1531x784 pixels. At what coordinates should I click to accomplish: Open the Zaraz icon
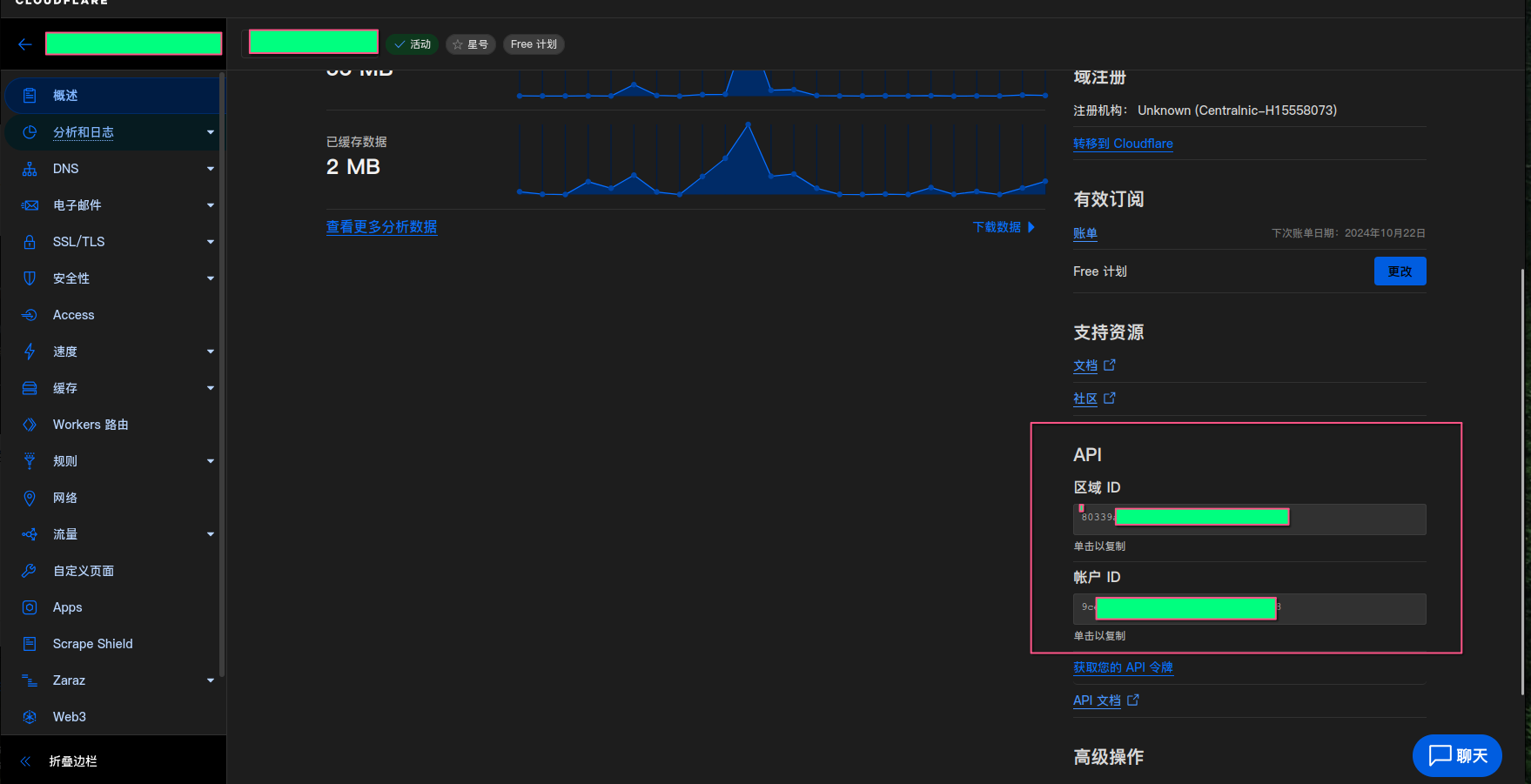coord(30,680)
